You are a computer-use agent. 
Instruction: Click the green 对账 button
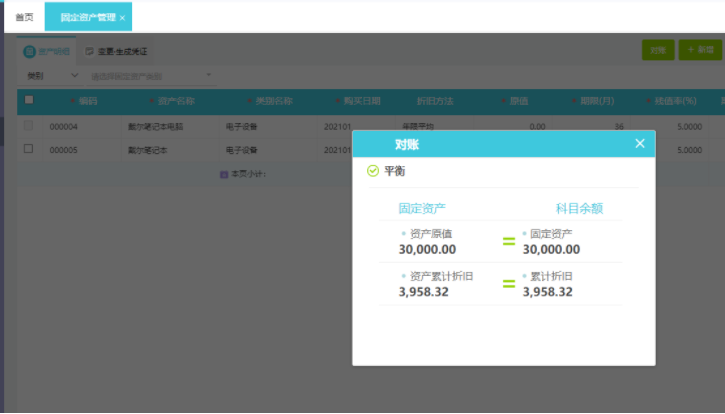(657, 50)
